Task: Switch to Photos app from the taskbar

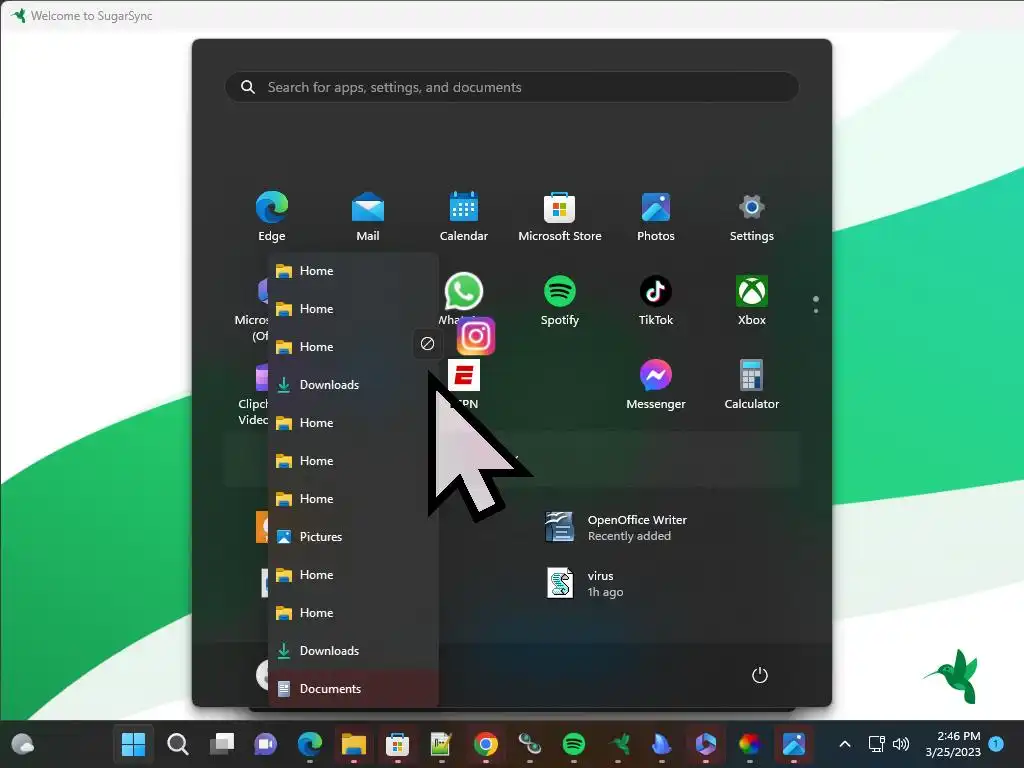Action: [793, 744]
